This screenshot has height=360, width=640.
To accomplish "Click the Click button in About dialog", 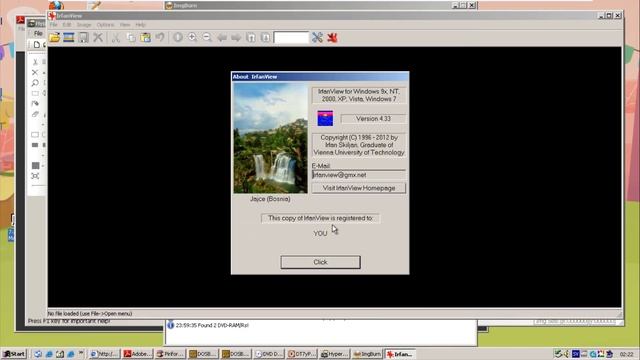I will [320, 262].
